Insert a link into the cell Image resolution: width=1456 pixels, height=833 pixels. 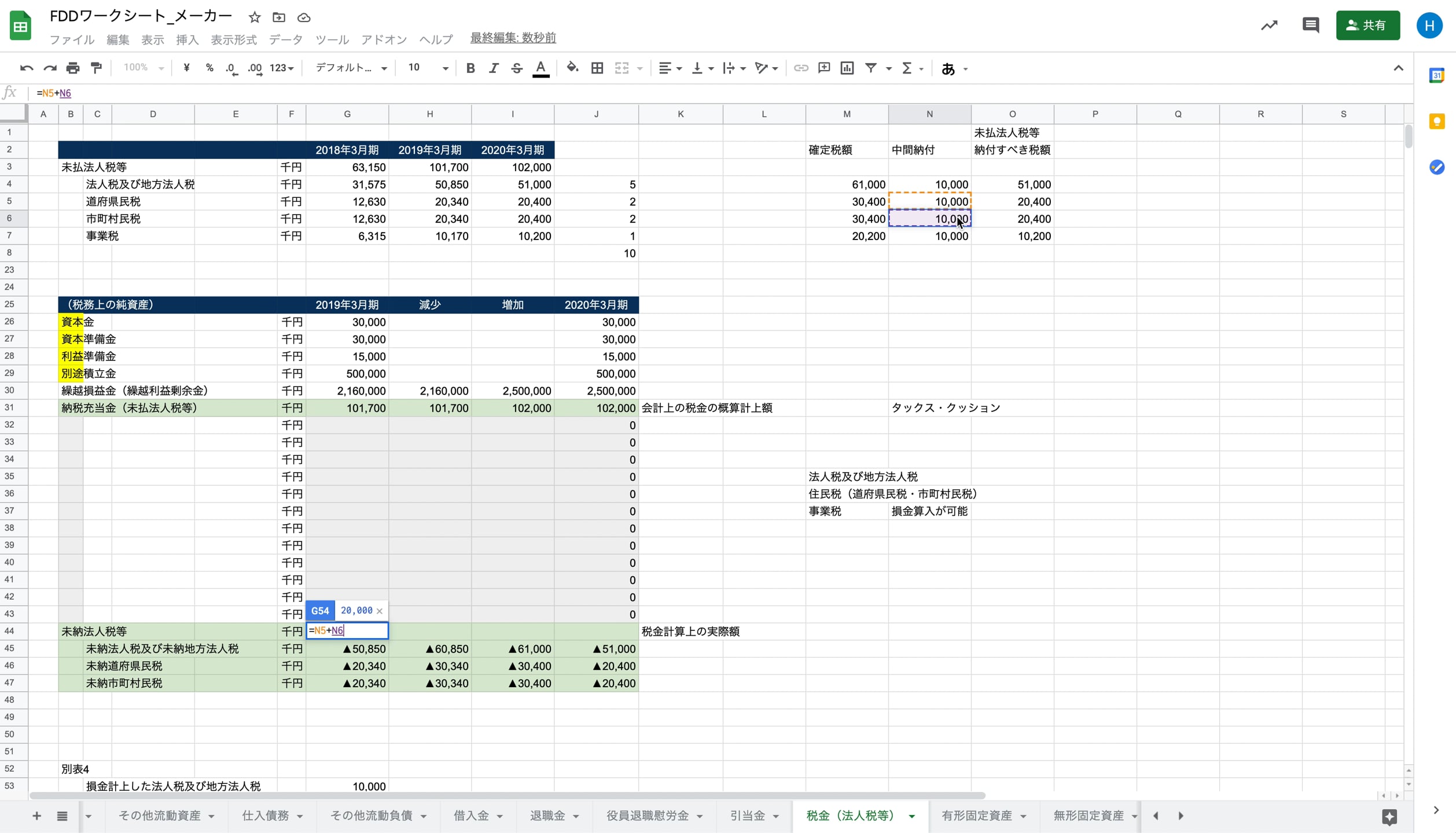[801, 68]
